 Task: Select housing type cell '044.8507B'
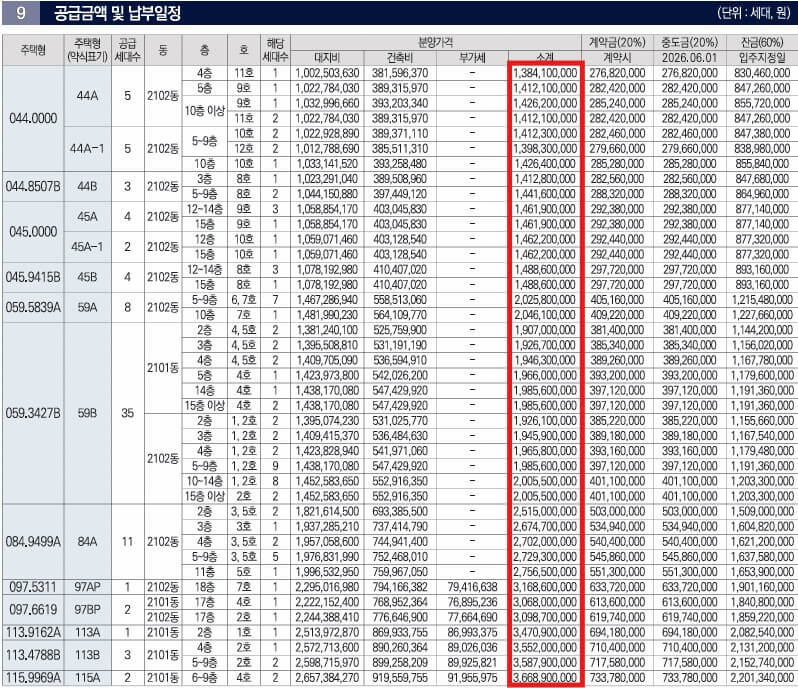[33, 186]
